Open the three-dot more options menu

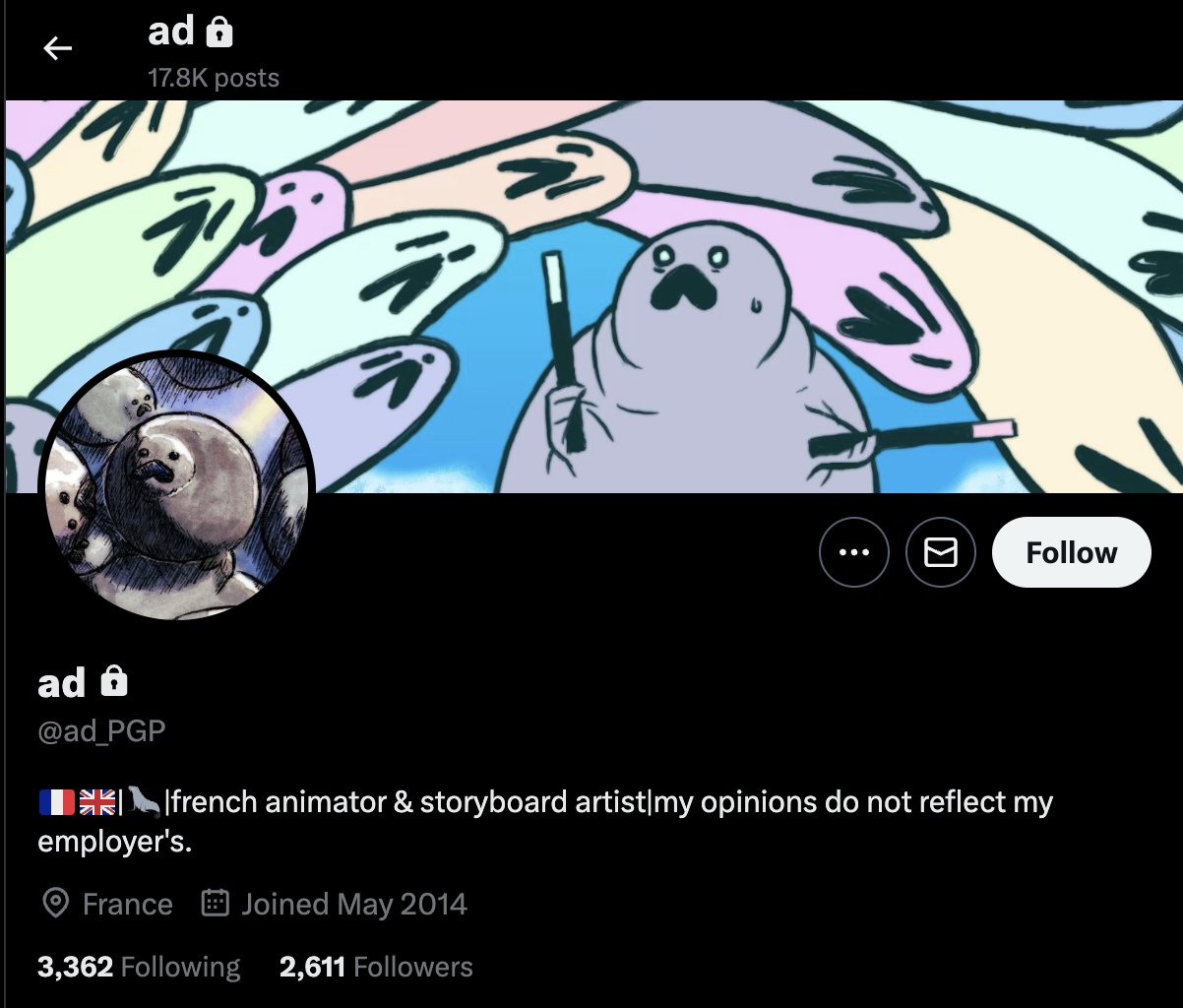854,553
